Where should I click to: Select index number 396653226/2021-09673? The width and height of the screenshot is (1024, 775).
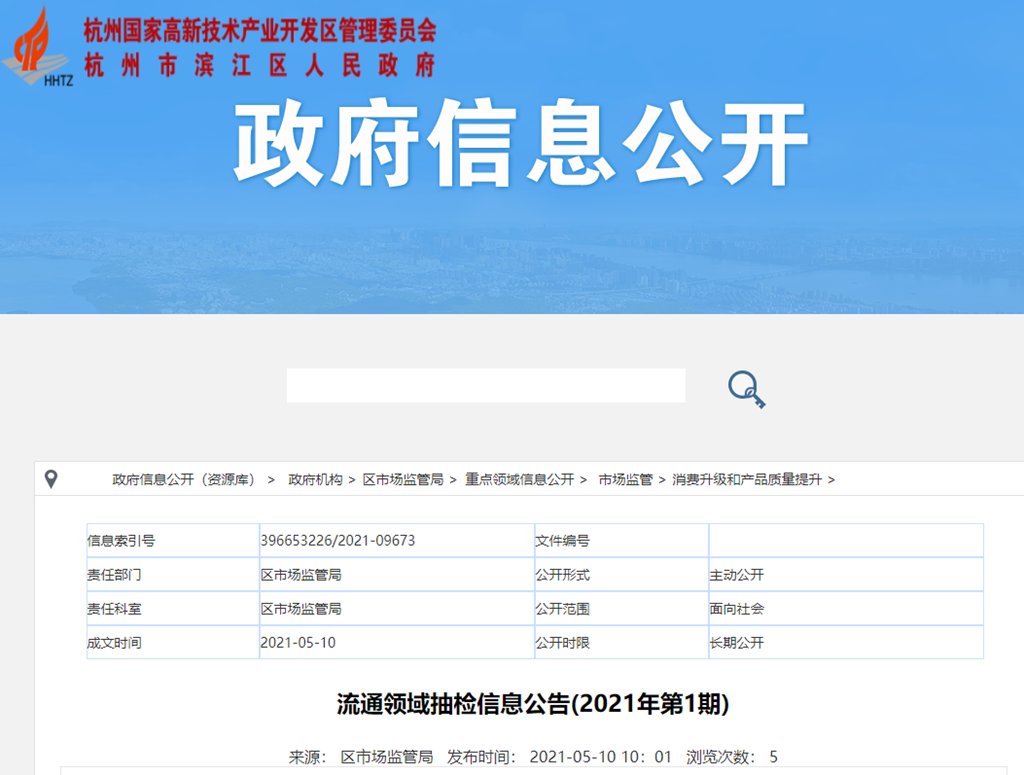tap(338, 541)
